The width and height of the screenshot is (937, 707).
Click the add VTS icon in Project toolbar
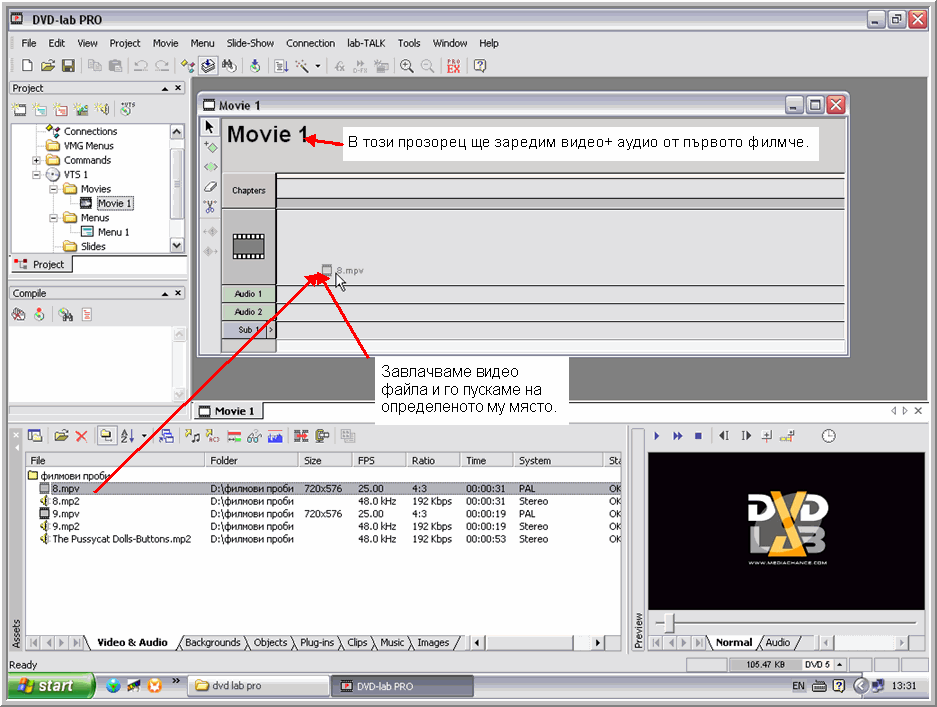click(128, 109)
